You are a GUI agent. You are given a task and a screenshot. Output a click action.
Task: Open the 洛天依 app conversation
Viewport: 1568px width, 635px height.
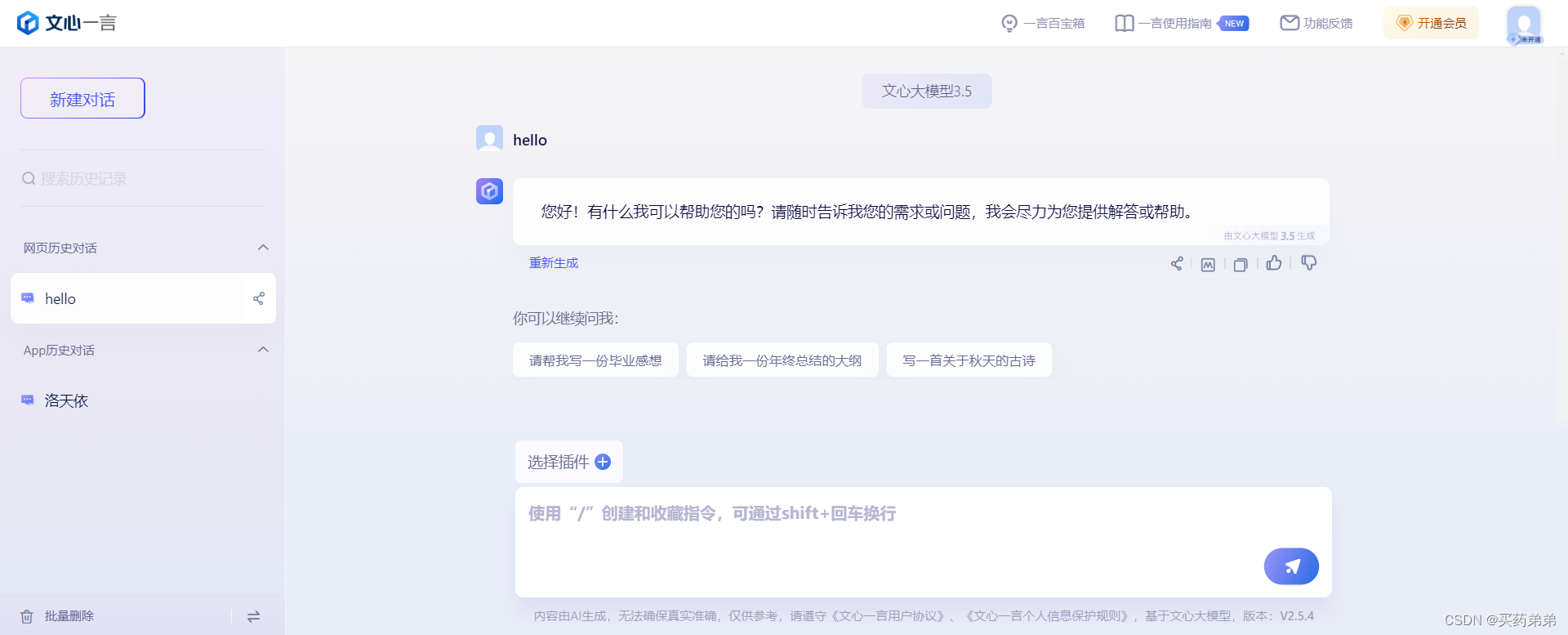143,400
